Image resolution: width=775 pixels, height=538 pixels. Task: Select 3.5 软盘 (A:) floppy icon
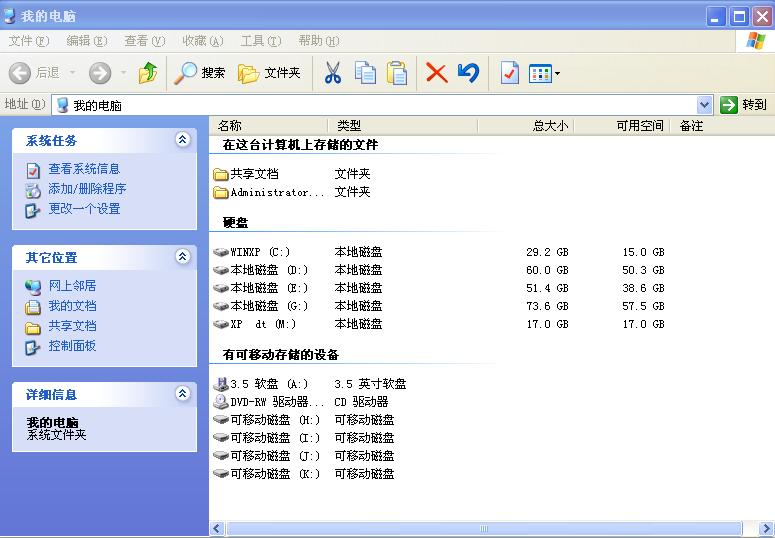220,384
